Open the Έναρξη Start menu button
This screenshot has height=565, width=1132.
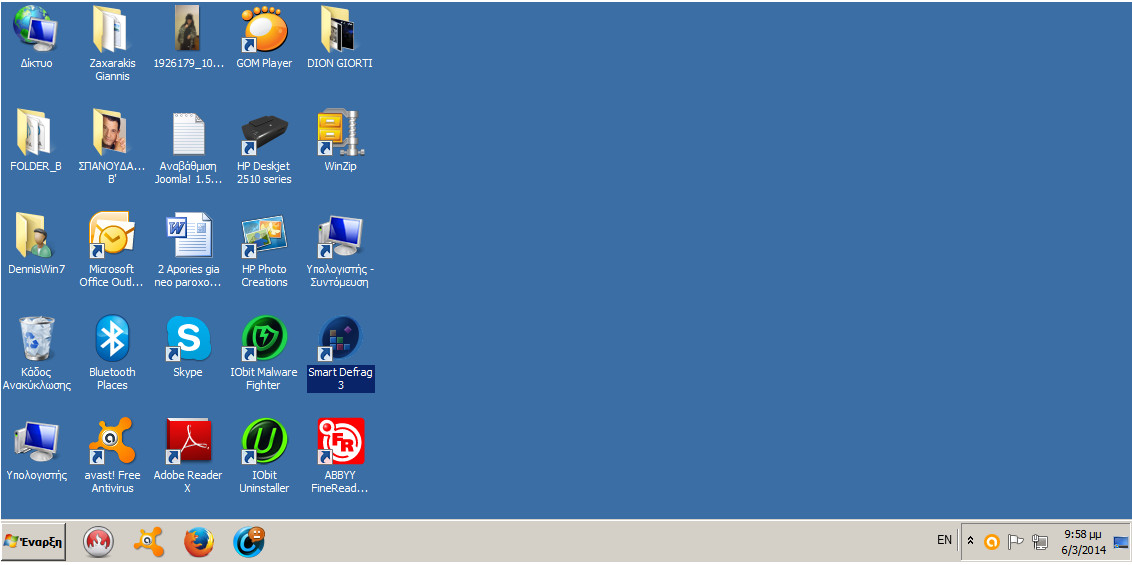point(34,541)
